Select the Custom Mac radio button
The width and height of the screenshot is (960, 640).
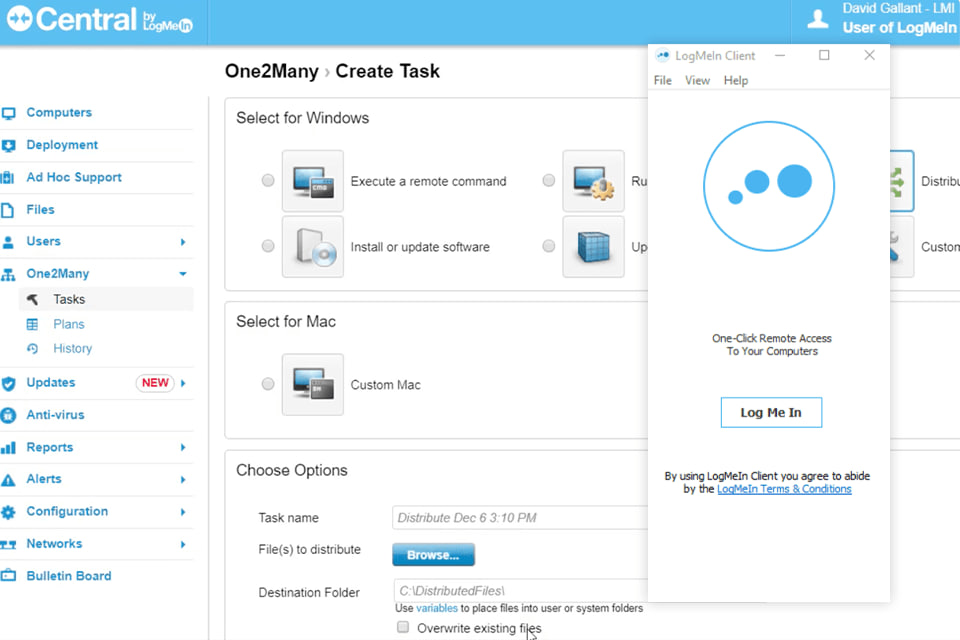click(x=268, y=384)
